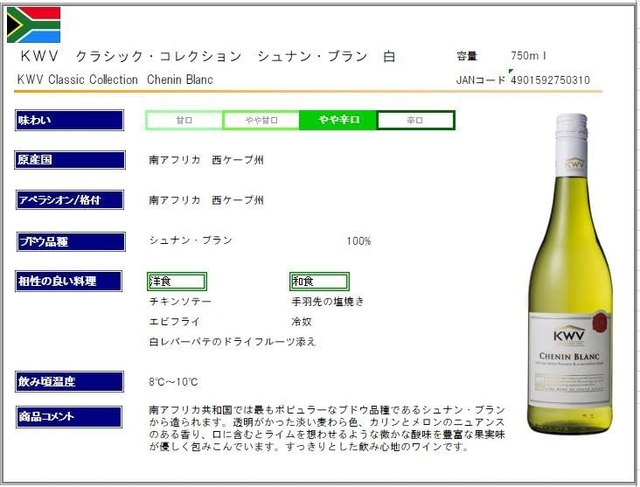Click the シュナン・ブラン grape variety text
Viewport: 640px width, 487px height.
click(191, 240)
